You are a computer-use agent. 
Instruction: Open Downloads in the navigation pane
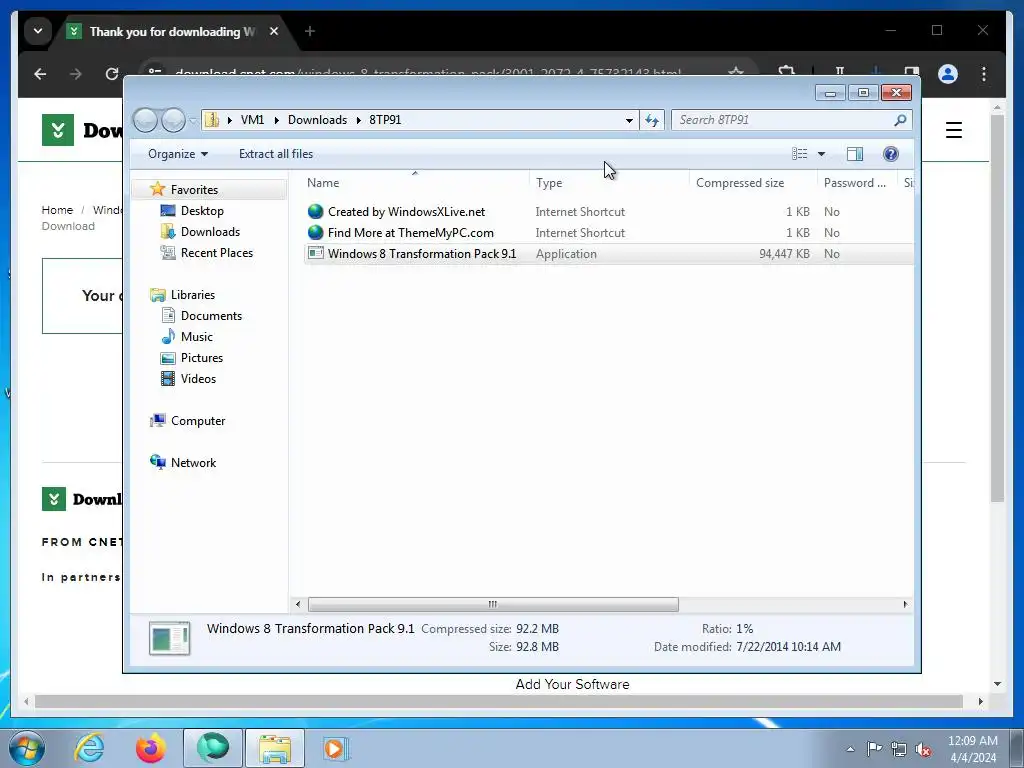pyautogui.click(x=210, y=232)
